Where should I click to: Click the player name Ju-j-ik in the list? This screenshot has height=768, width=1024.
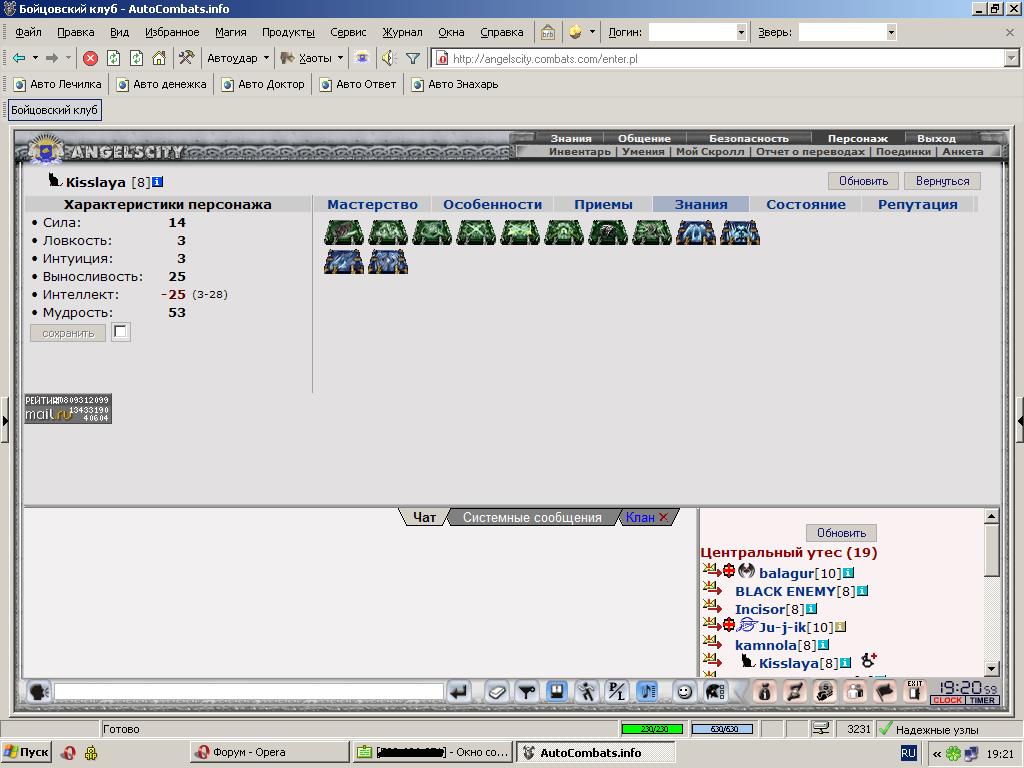click(x=782, y=627)
